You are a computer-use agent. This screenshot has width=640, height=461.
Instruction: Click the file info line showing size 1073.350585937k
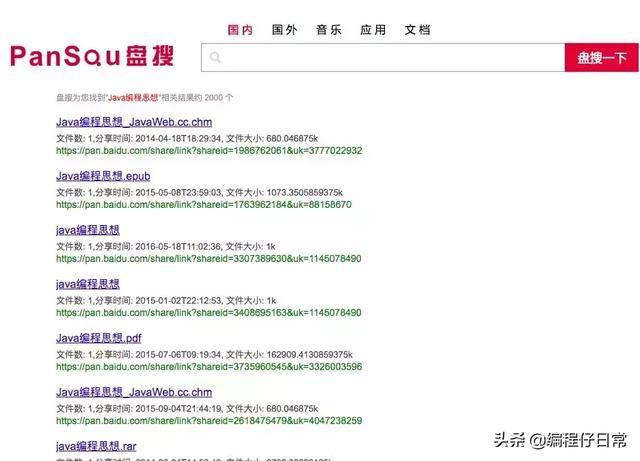tap(199, 192)
